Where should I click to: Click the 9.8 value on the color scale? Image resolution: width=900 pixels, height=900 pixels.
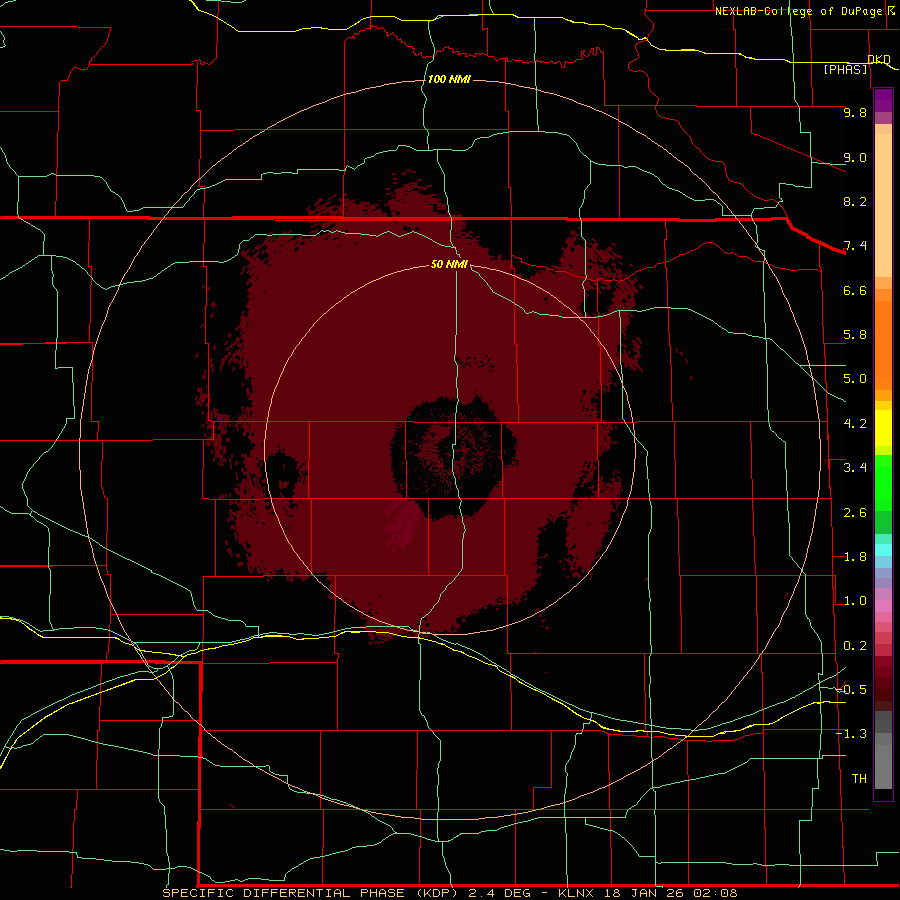(855, 112)
